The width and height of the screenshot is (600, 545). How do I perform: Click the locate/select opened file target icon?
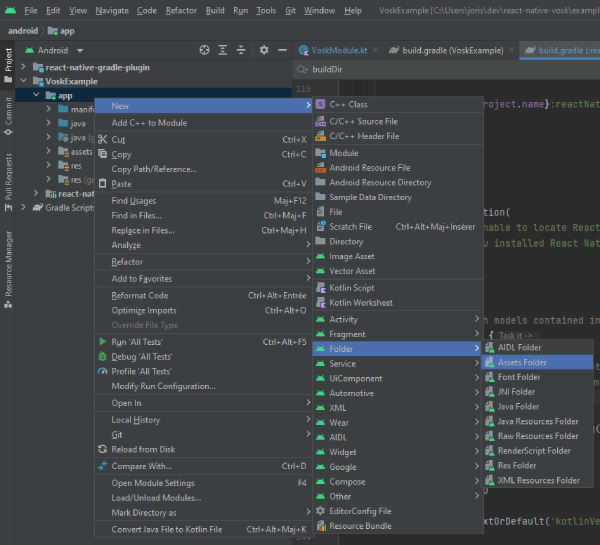[204, 50]
